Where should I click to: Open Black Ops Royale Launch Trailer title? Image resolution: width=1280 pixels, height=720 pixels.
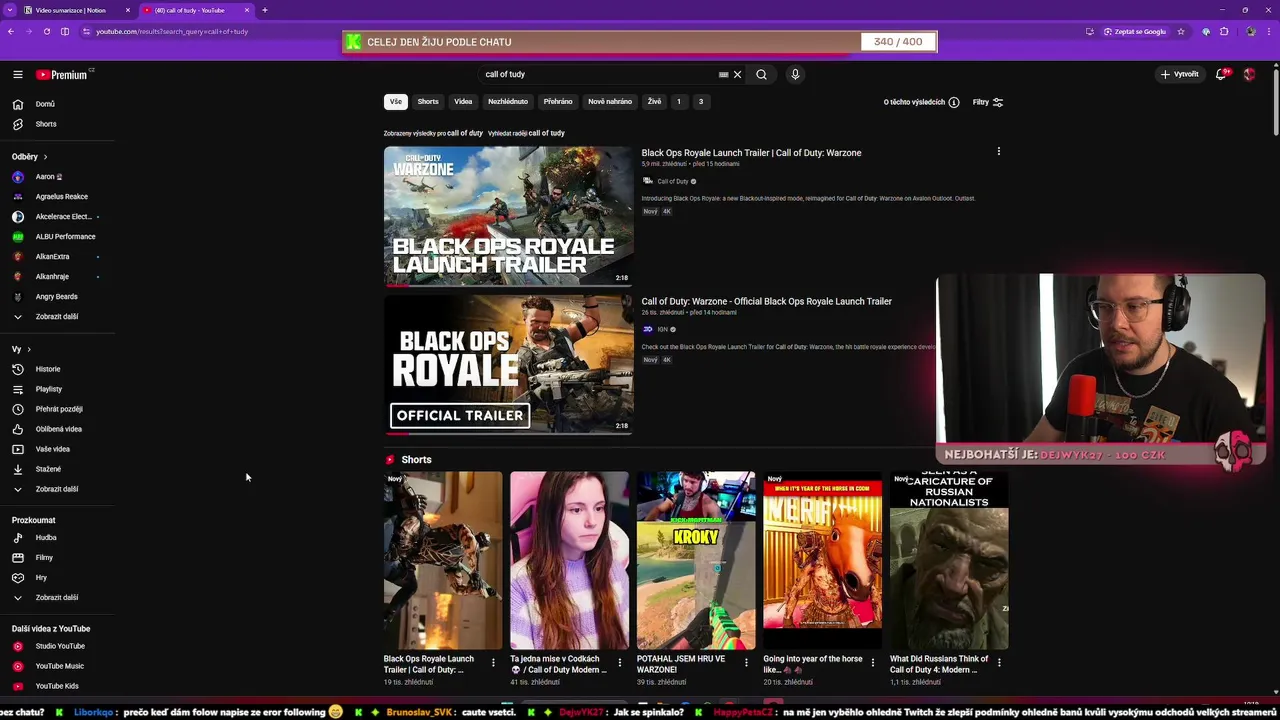[x=751, y=153]
